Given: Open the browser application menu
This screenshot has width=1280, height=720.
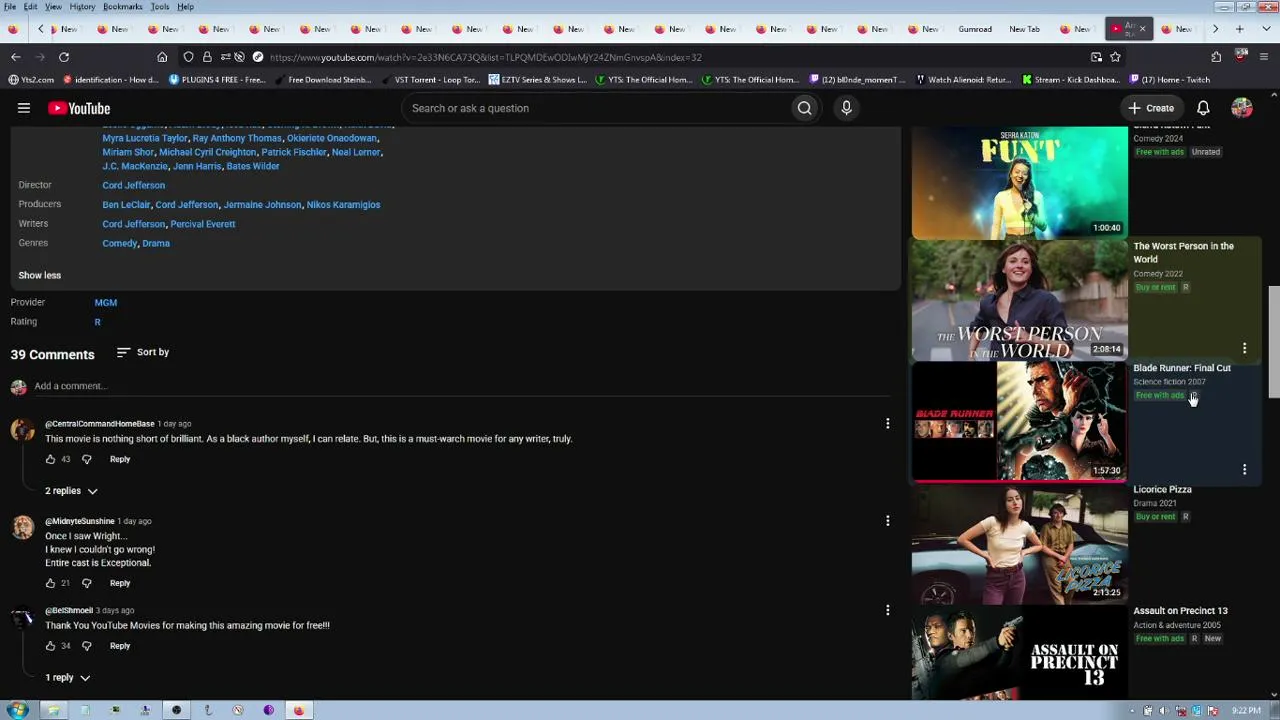Looking at the screenshot, I should (1264, 57).
